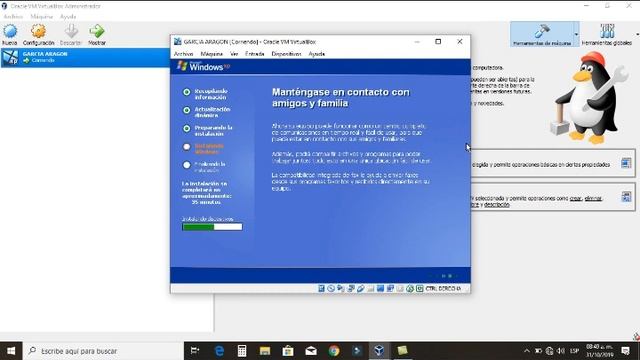The image size is (640, 360).
Task: Open Máquina menu in VirtualBox Manager window
Action: (x=42, y=17)
